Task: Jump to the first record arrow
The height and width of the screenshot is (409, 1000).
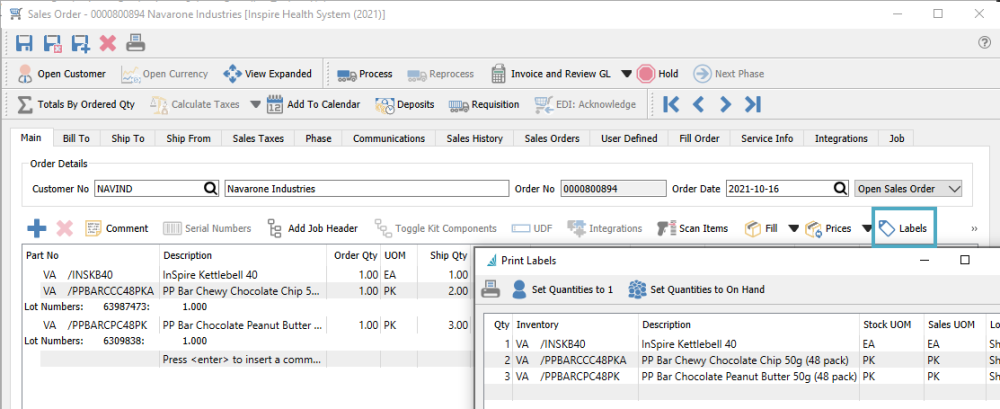Action: [x=671, y=104]
